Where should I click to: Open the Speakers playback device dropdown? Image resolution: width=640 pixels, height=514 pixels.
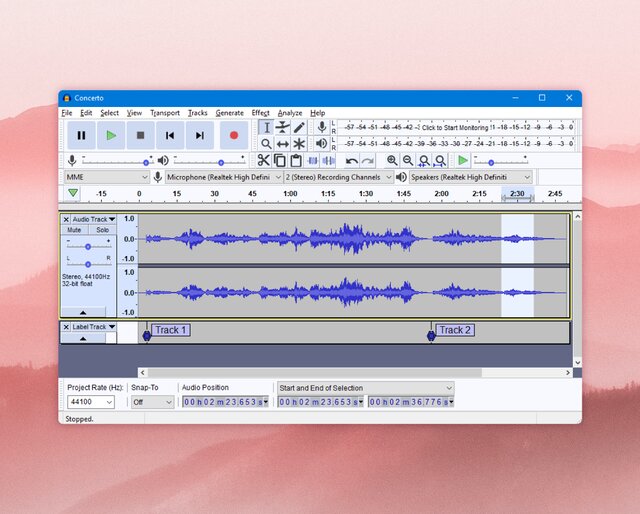click(471, 177)
